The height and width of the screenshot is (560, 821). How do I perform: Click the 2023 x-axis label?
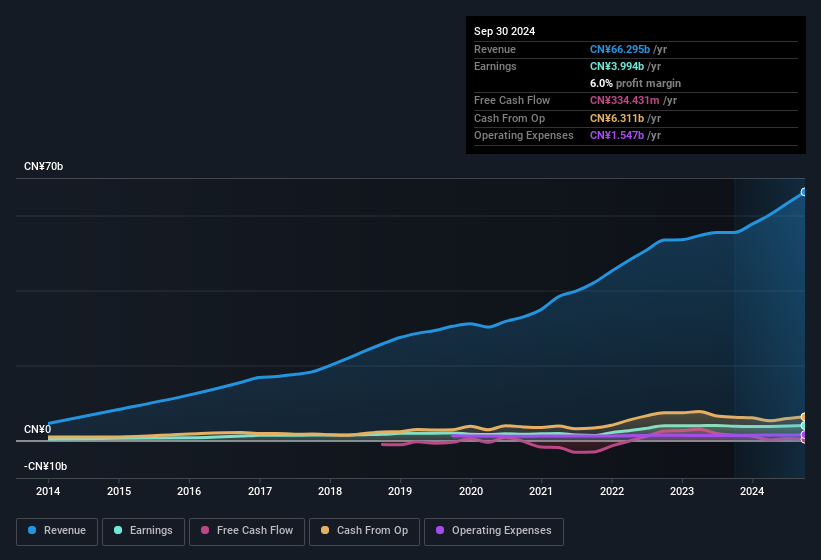tap(682, 491)
